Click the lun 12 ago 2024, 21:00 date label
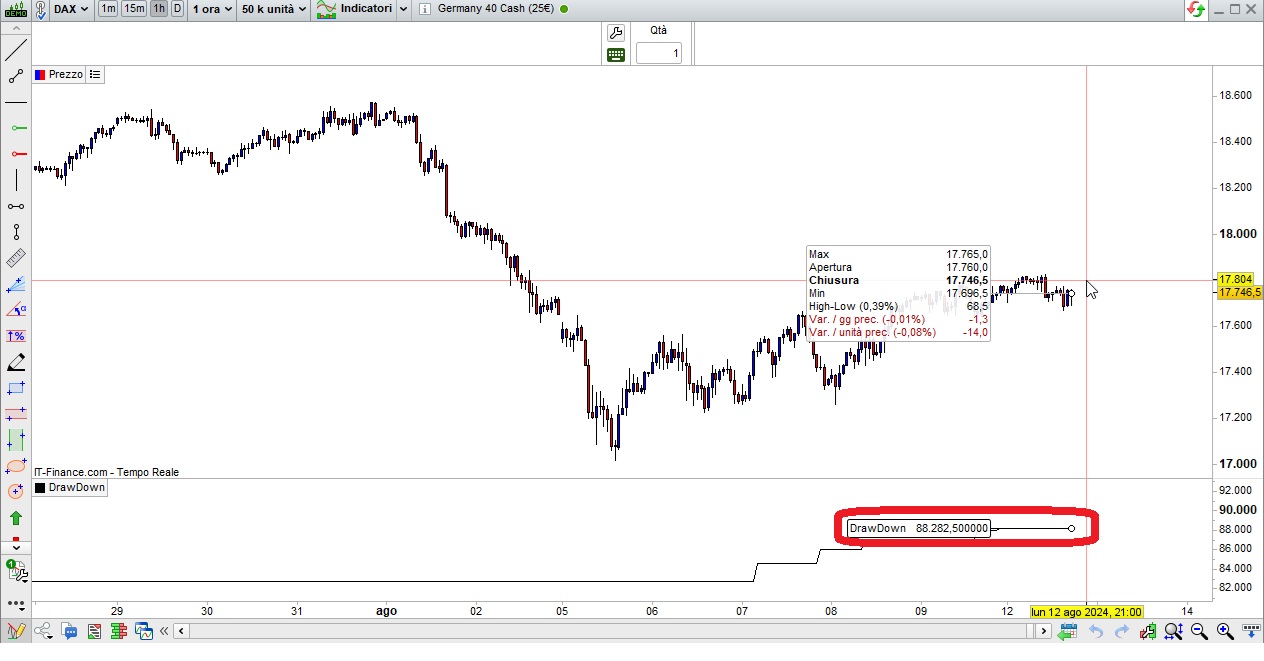Screen dimensions: 1264x661 (1086, 611)
